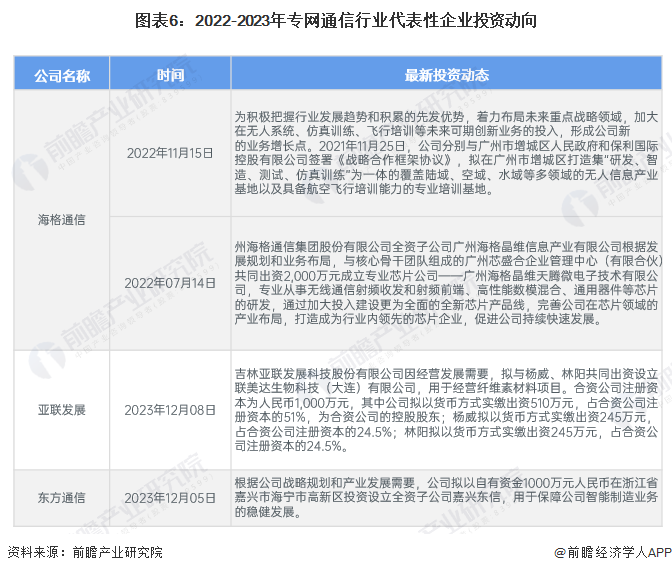Click the 海格通信 company name cell
The image size is (672, 573).
pos(60,218)
